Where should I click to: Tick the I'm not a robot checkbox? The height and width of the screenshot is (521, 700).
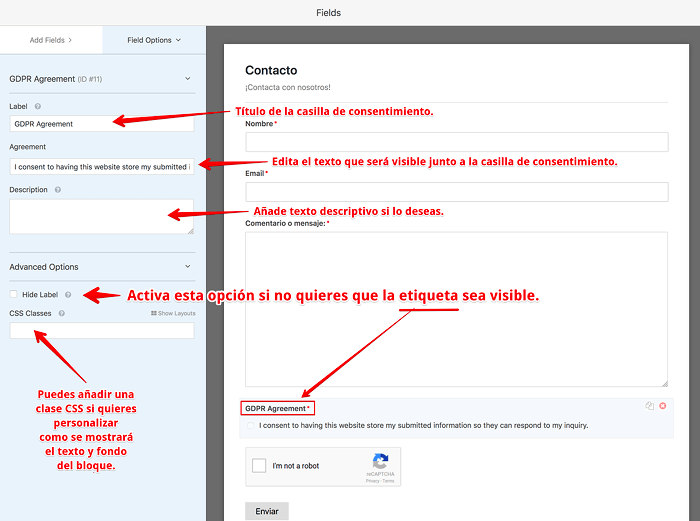click(259, 466)
